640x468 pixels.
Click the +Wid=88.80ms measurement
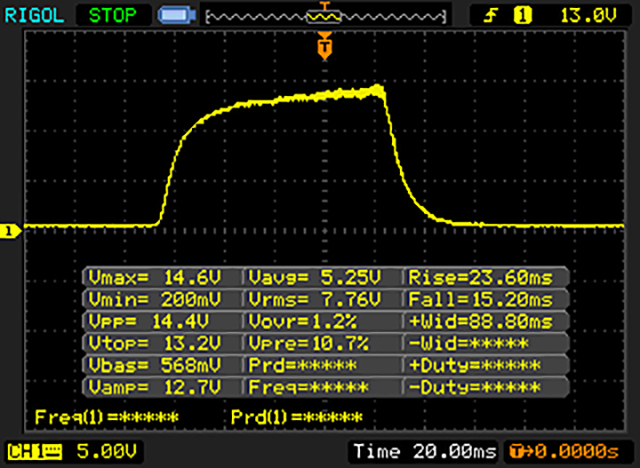481,322
